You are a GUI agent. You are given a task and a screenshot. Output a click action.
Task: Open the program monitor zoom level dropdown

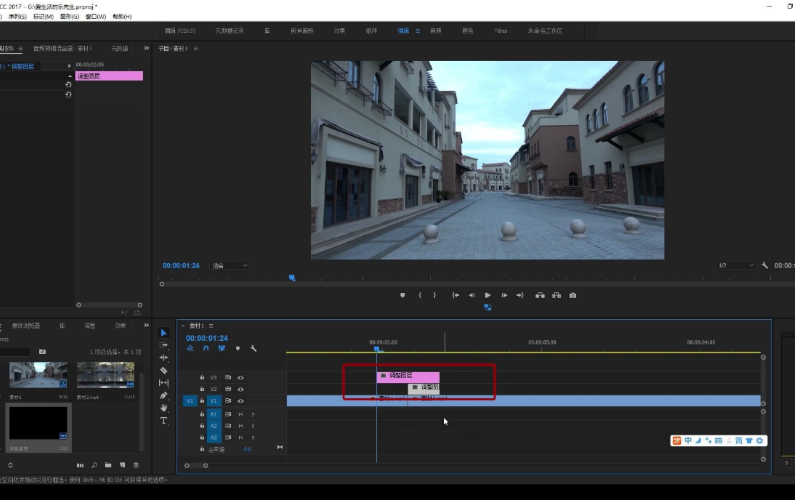[231, 266]
